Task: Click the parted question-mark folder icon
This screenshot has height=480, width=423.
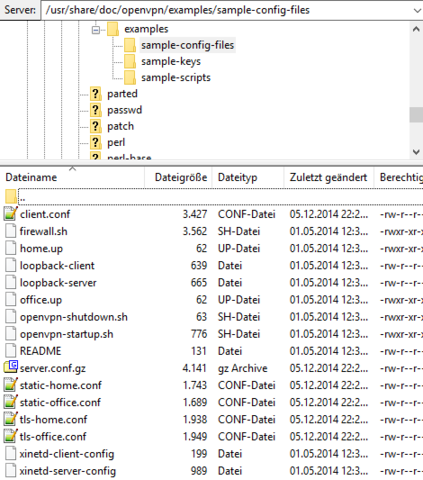Action: tap(96, 94)
